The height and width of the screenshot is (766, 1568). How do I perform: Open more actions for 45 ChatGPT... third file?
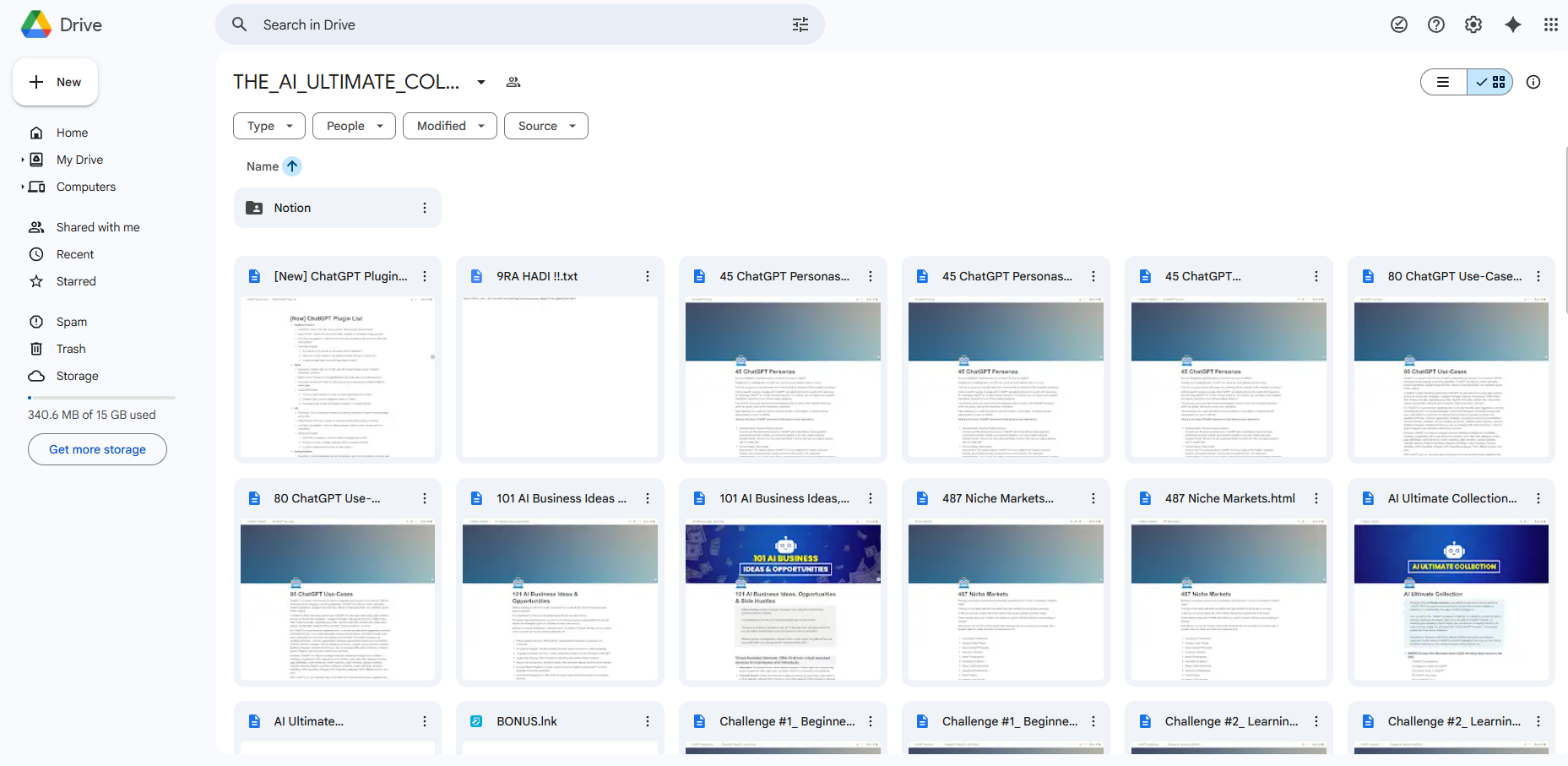(1316, 276)
